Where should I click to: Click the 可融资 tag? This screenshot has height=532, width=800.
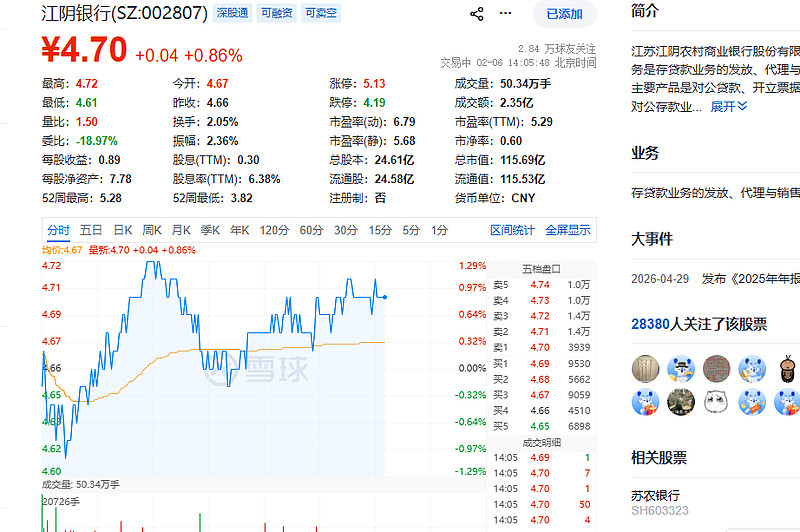click(277, 13)
